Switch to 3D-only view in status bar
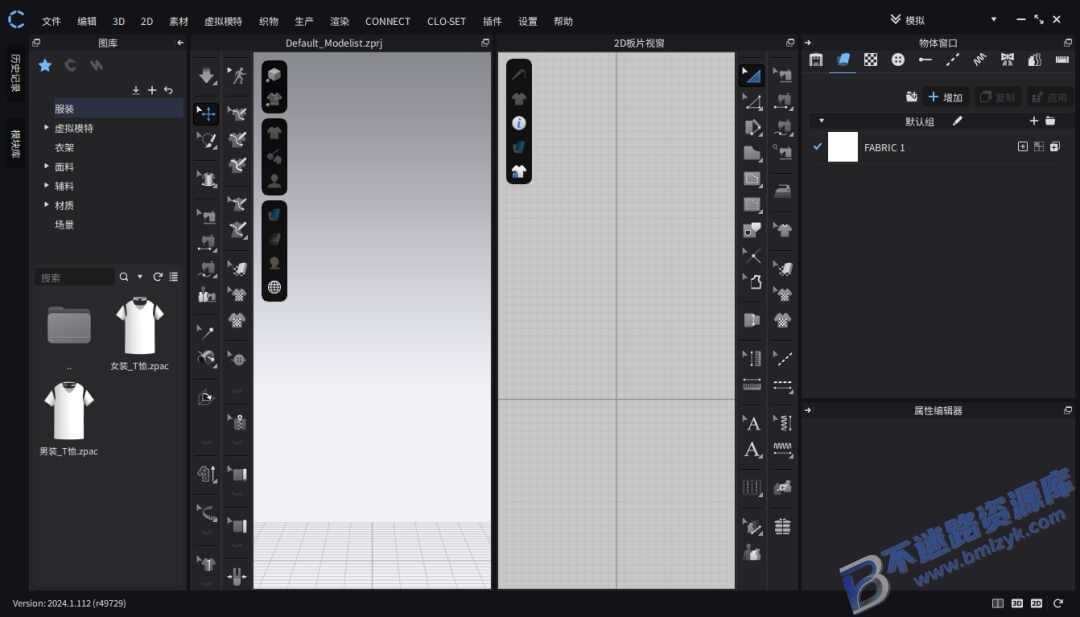The height and width of the screenshot is (617, 1080). coord(1017,603)
